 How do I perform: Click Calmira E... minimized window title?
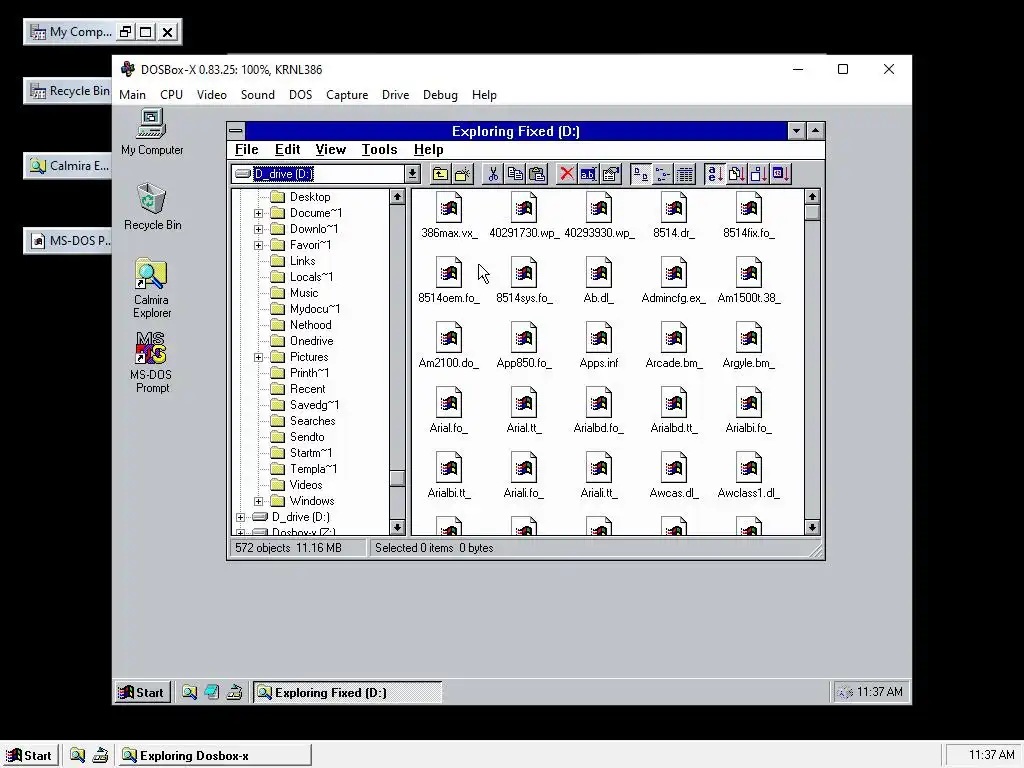[68, 166]
